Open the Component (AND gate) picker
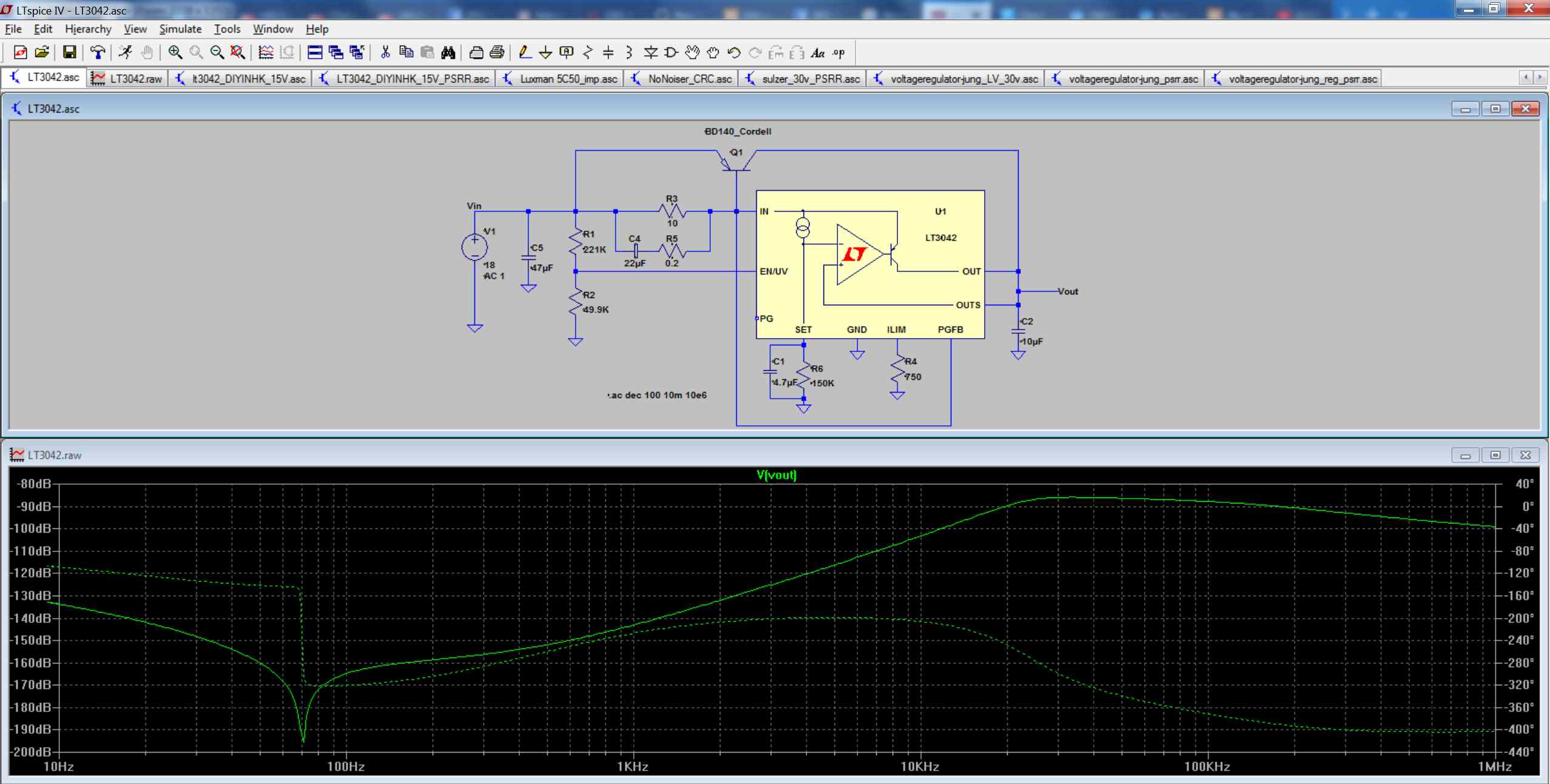The height and width of the screenshot is (784, 1550). (x=671, y=53)
